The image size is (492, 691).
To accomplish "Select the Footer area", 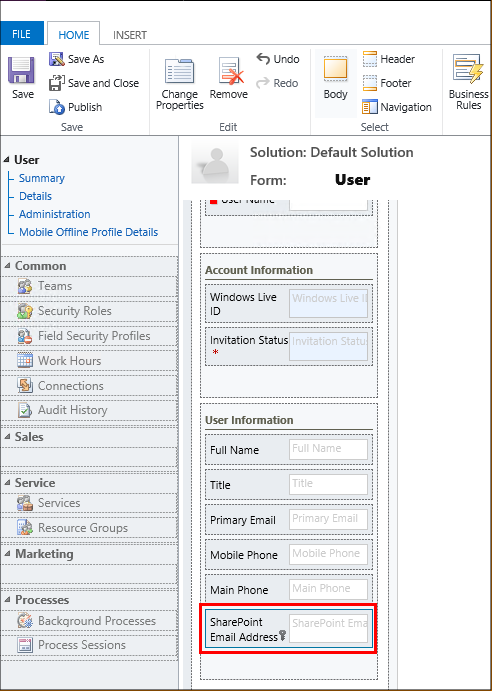I will (x=387, y=83).
